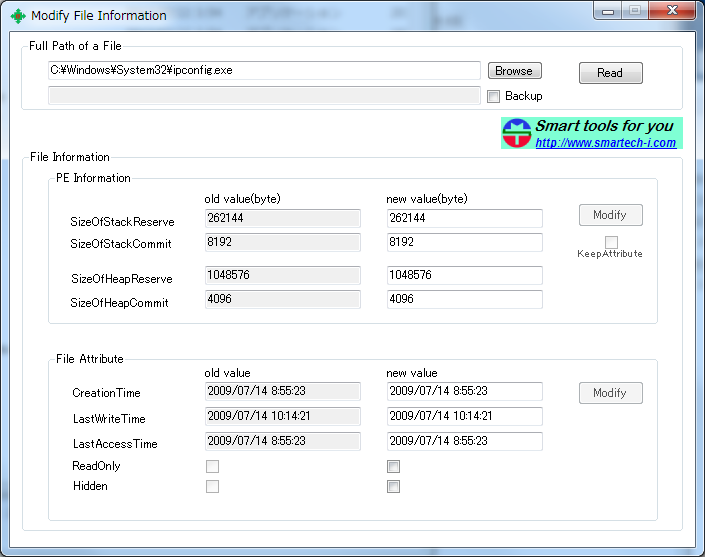Focus the full file path input field
Viewport: 705px width, 557px height.
(264, 71)
